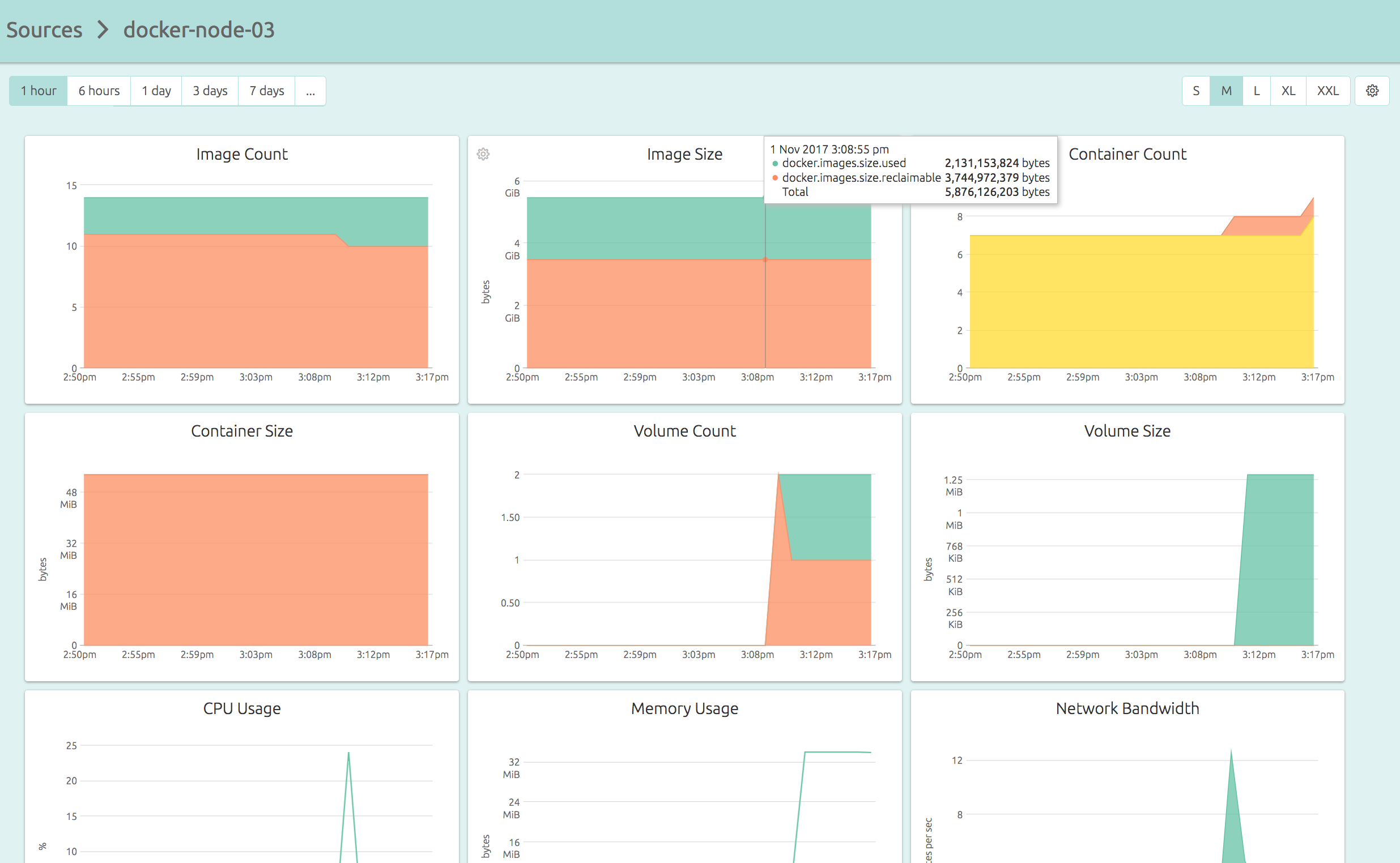1400x863 pixels.
Task: Click the green used-series dot in tooltip
Action: (775, 164)
